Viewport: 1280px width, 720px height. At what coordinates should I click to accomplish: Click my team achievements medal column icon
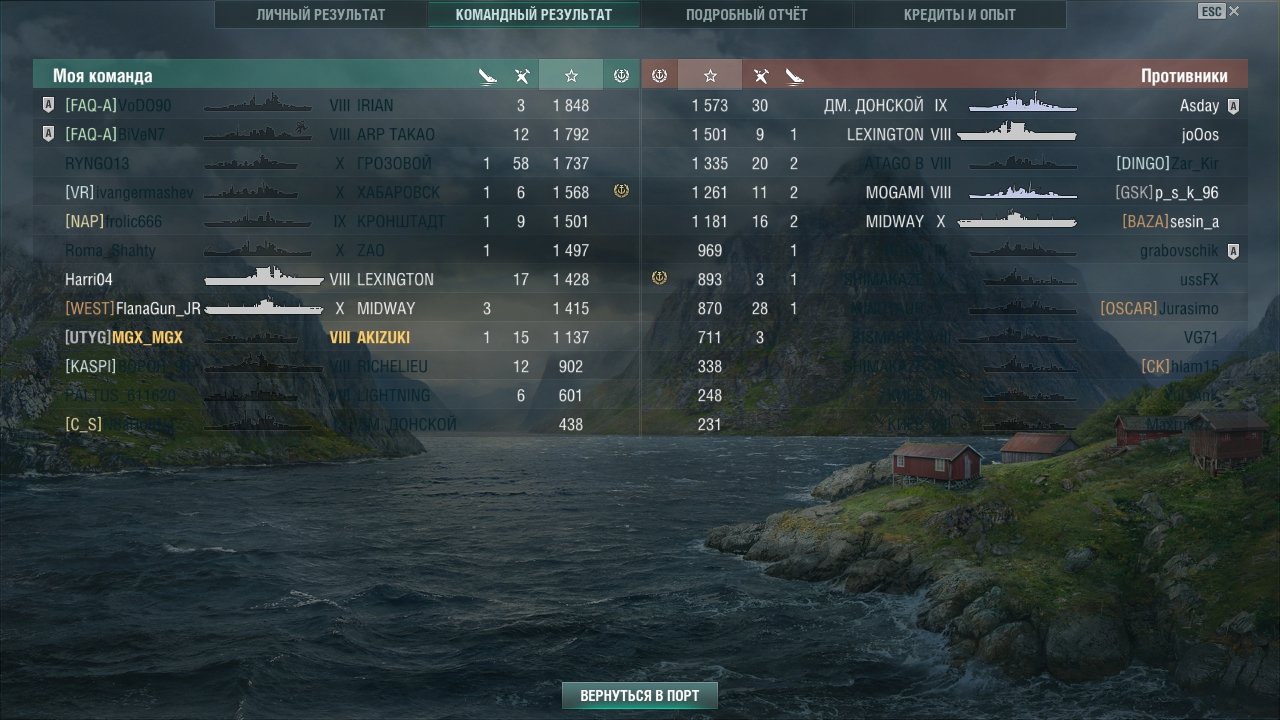click(621, 75)
